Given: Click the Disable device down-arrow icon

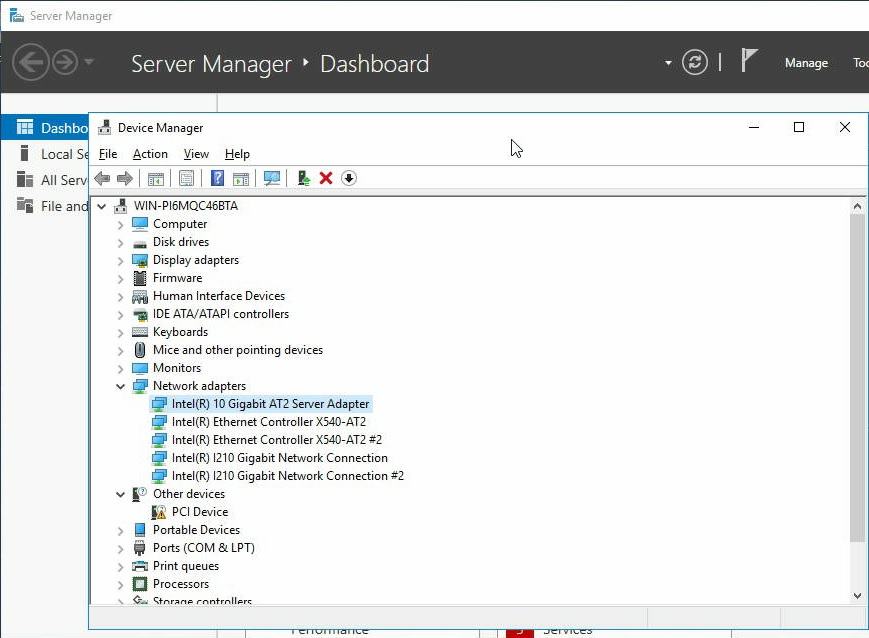Looking at the screenshot, I should [x=349, y=178].
